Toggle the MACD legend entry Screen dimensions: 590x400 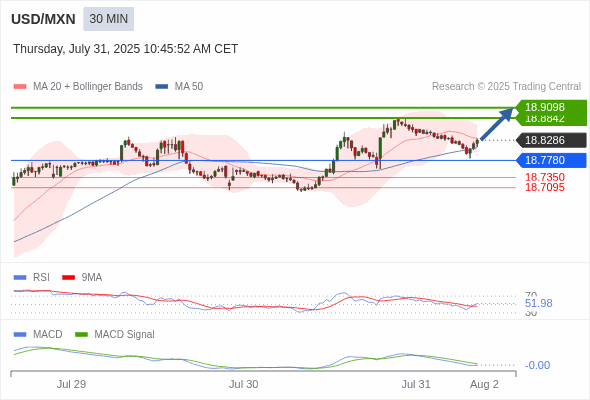coord(38,334)
